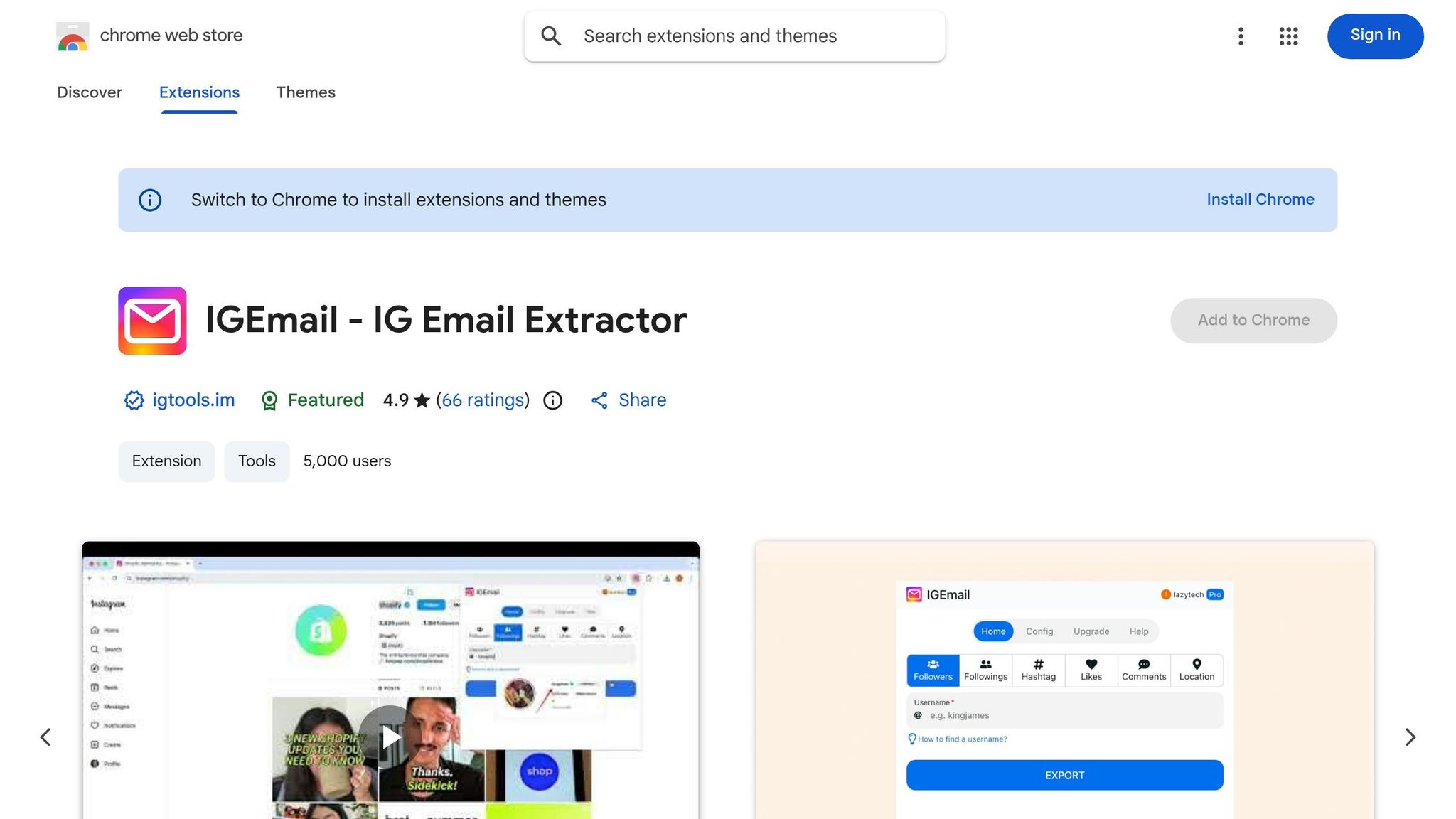Click the info icon in the blue banner

(150, 200)
